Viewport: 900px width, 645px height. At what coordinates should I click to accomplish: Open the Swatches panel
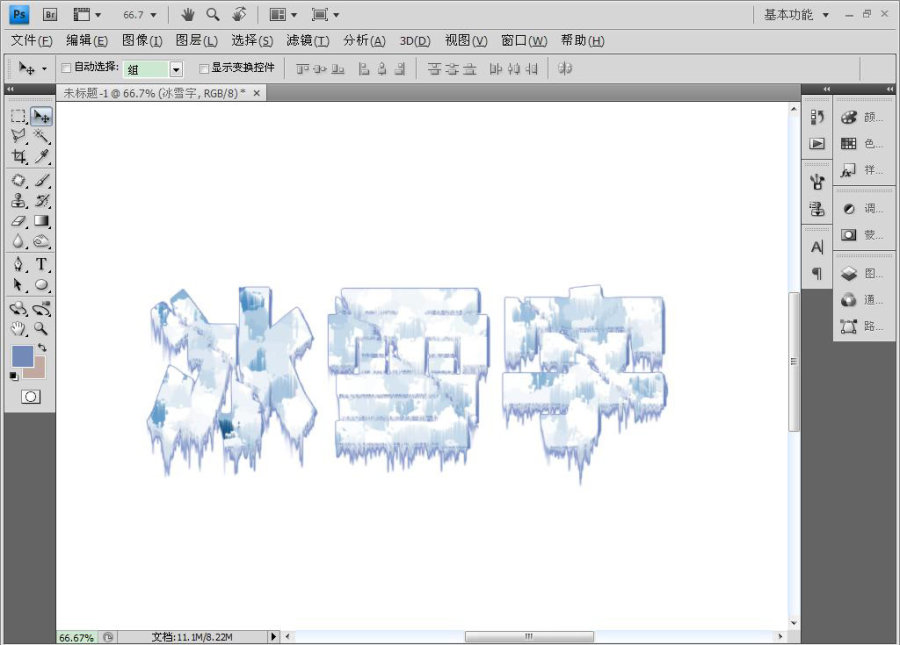[862, 143]
